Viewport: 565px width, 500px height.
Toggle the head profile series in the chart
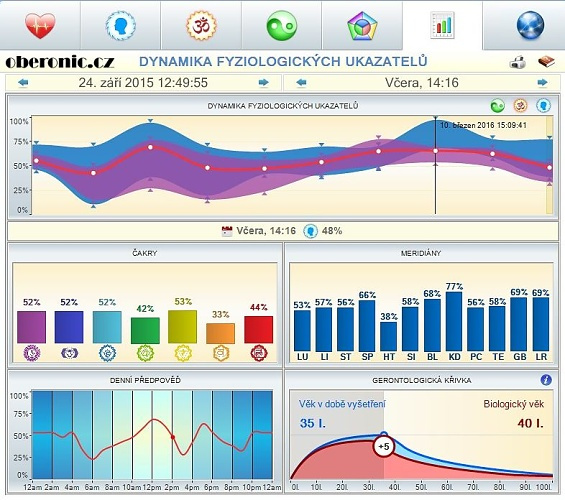(543, 106)
